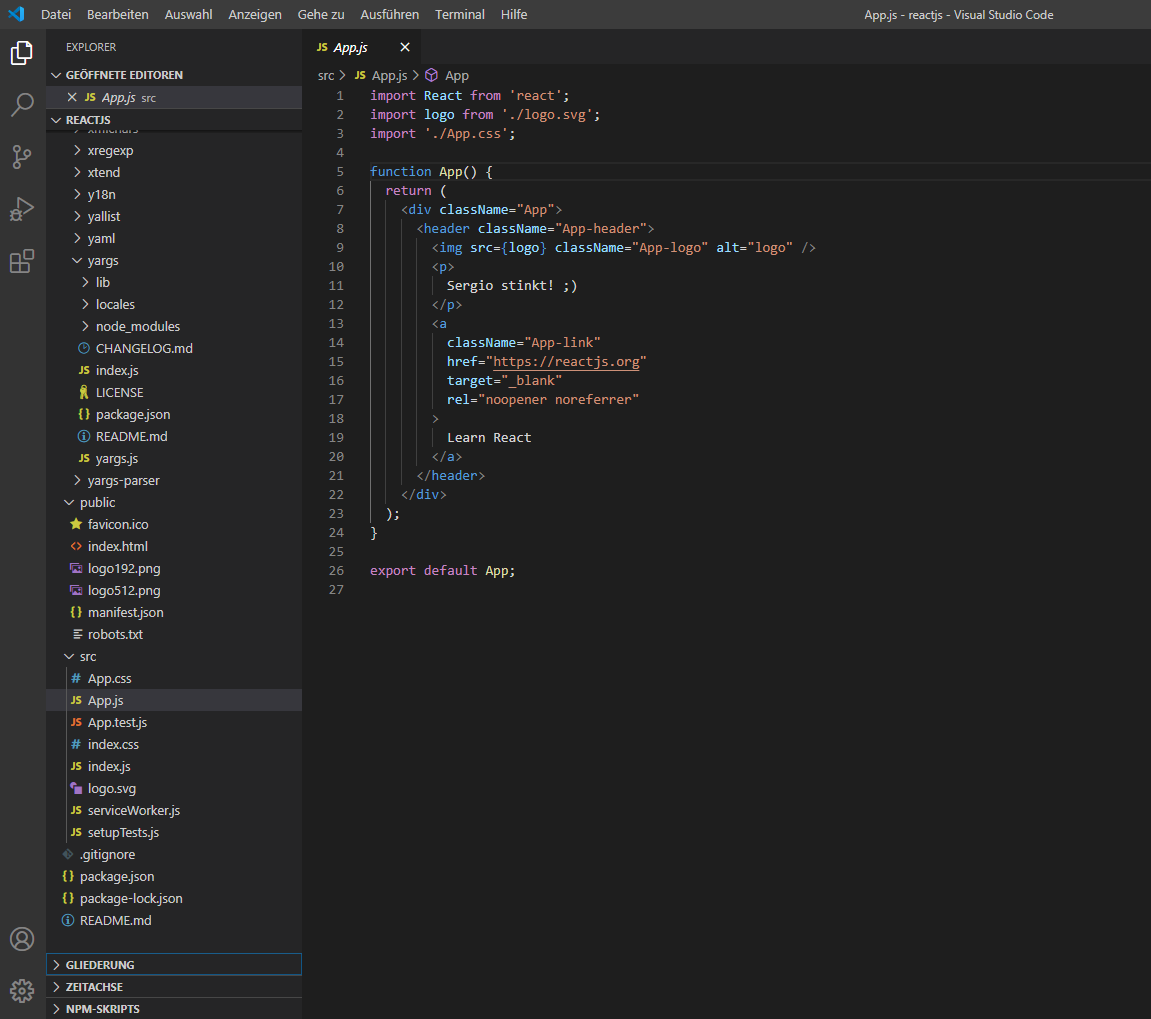Expand the xregexp folder
The height and width of the screenshot is (1019, 1151).
click(78, 151)
